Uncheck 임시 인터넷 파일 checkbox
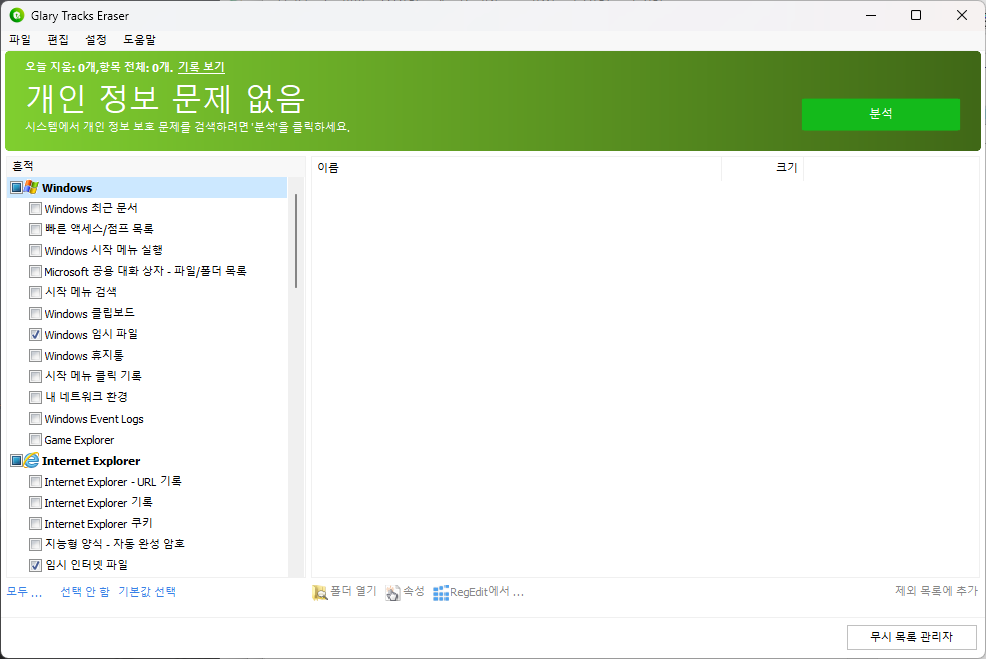The image size is (986, 659). tap(35, 565)
